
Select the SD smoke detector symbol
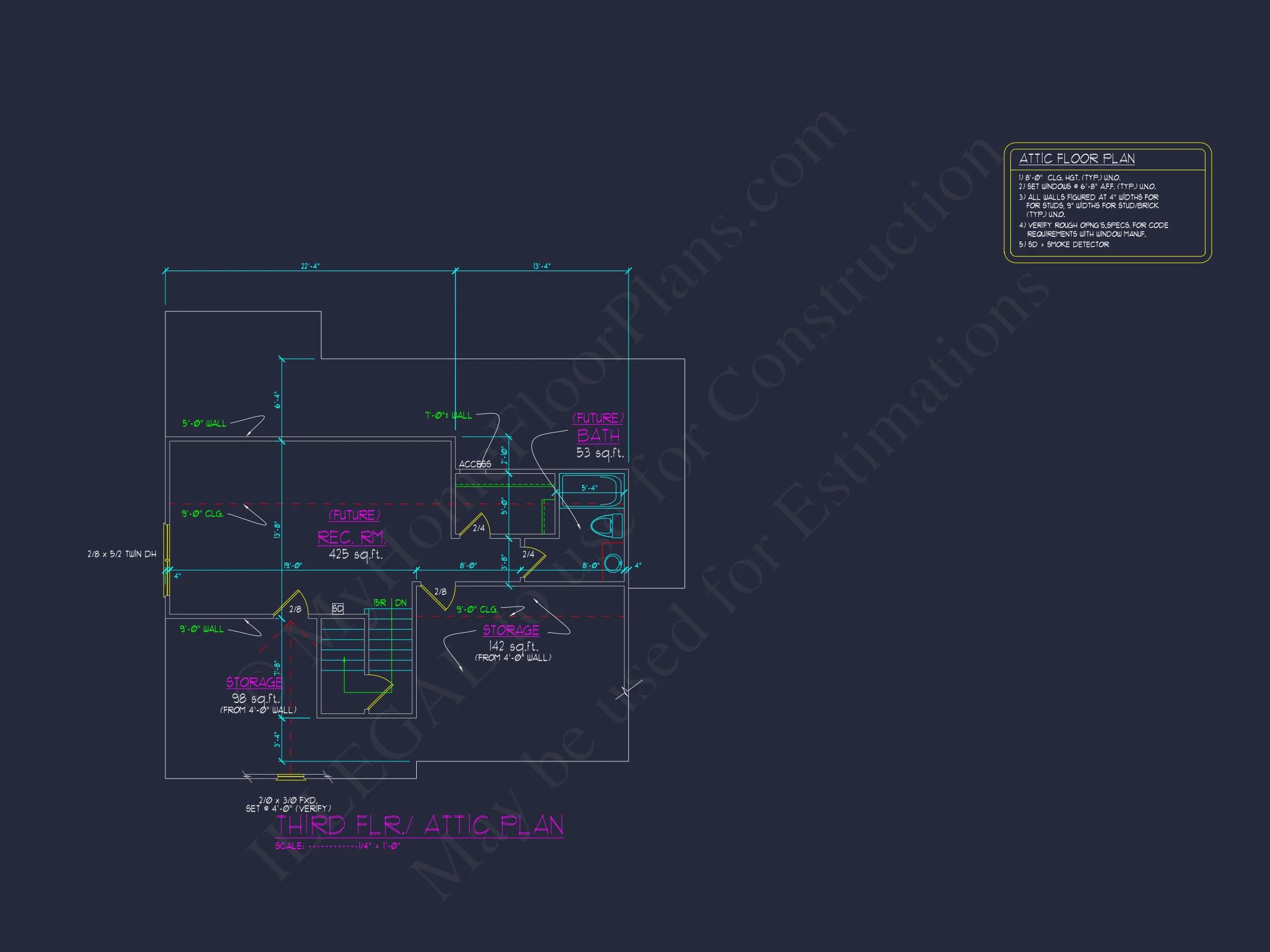pos(337,608)
